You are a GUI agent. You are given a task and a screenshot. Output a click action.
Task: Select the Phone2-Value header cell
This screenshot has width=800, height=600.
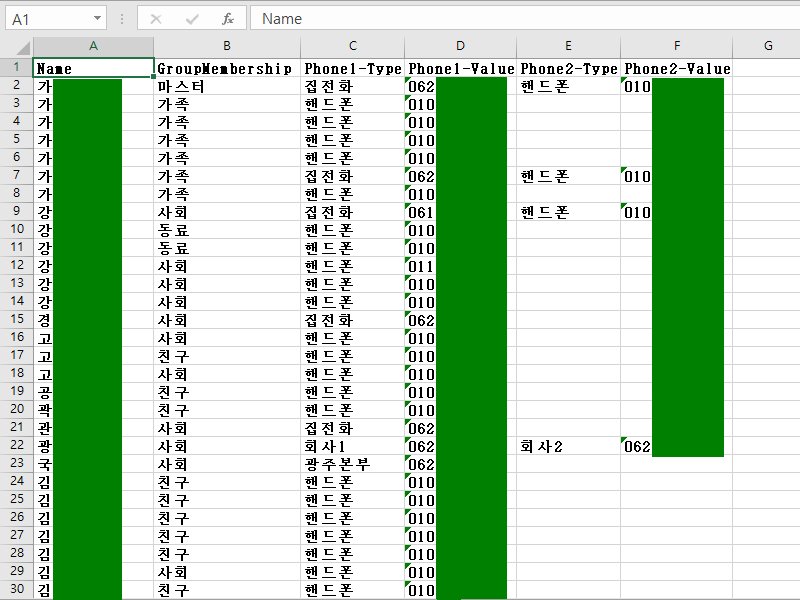point(677,68)
